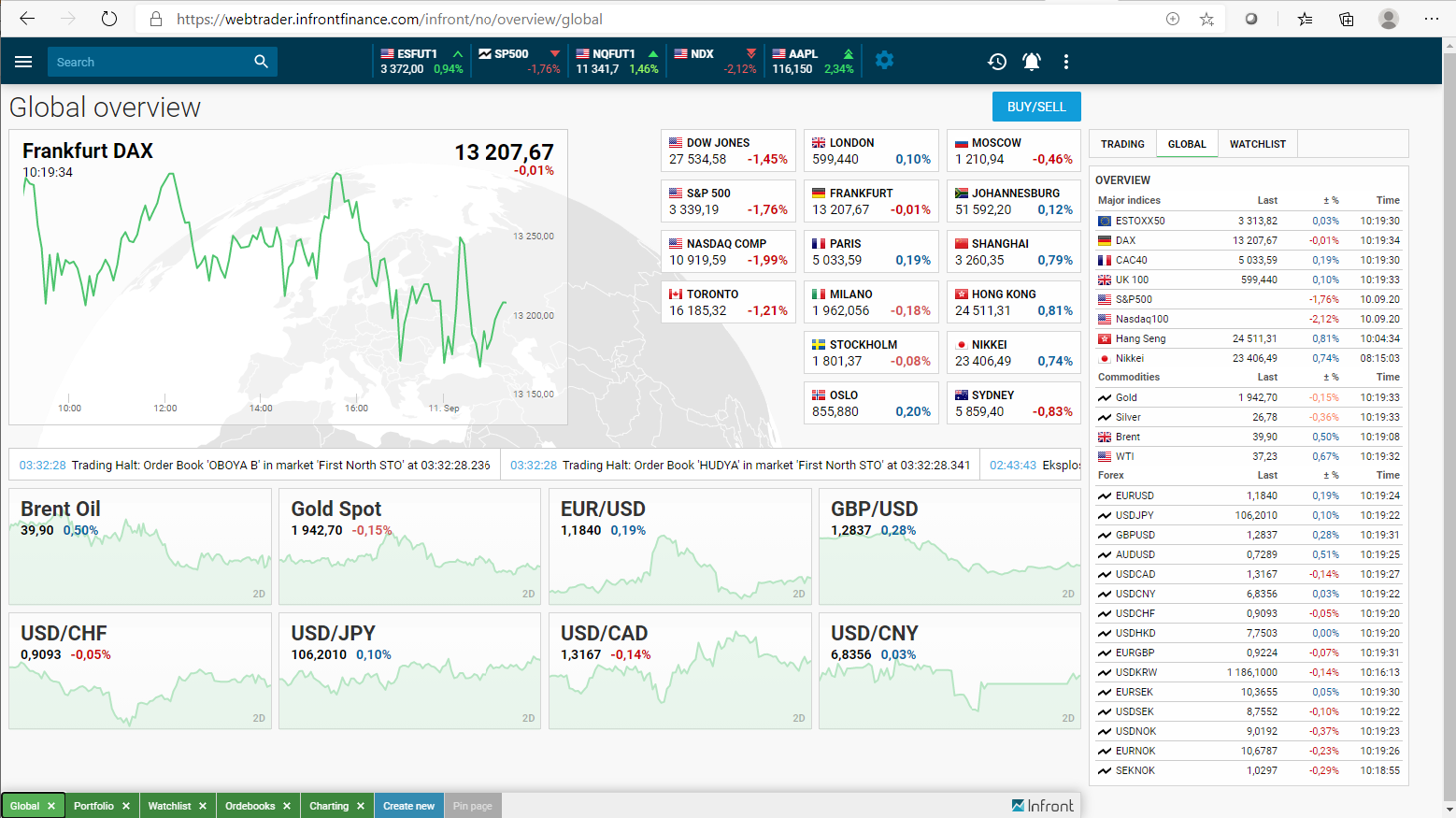Viewport: 1456px width, 818px height.
Task: Open the Brent Oil chart thumbnail
Action: (140, 547)
